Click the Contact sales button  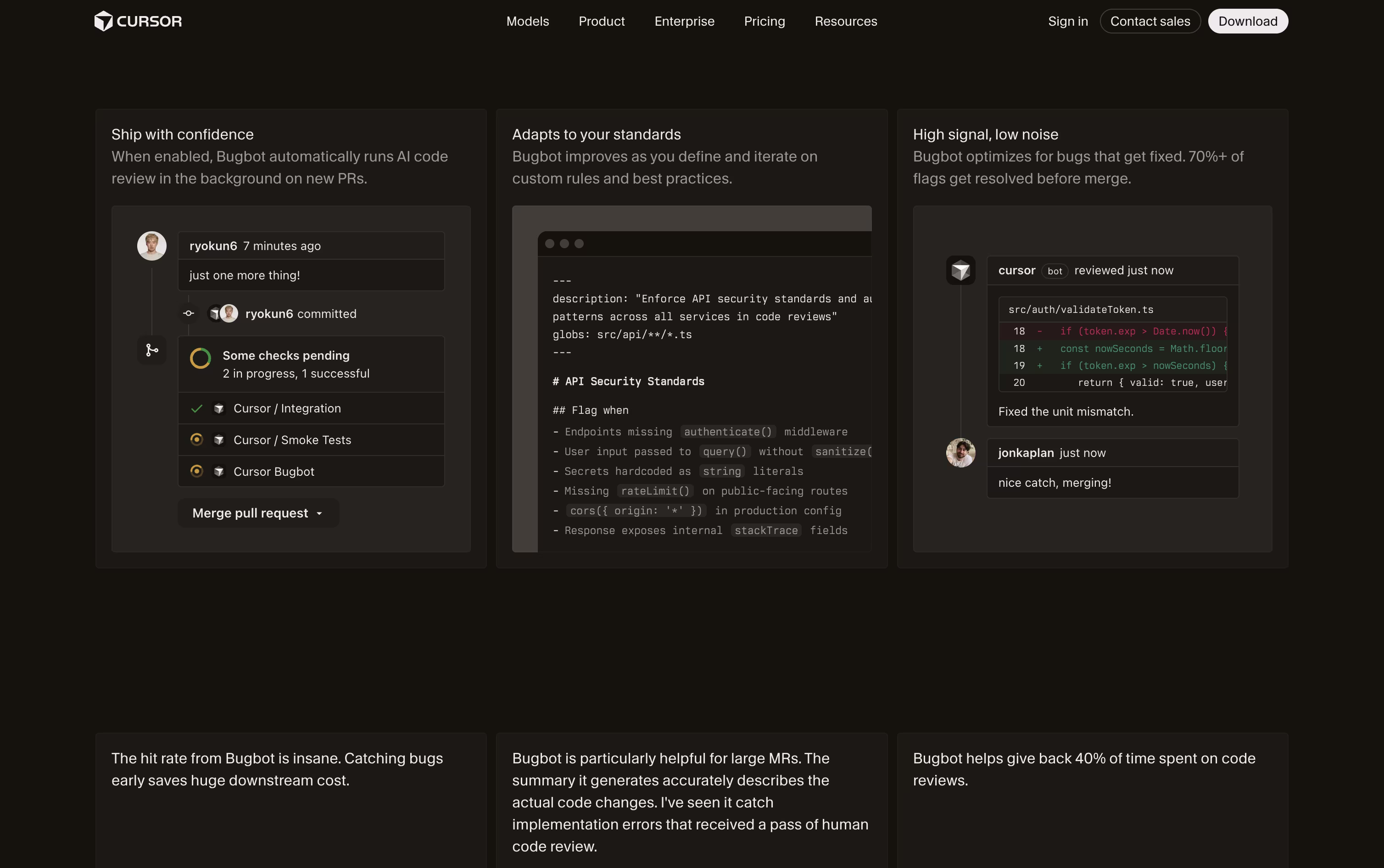pos(1150,21)
